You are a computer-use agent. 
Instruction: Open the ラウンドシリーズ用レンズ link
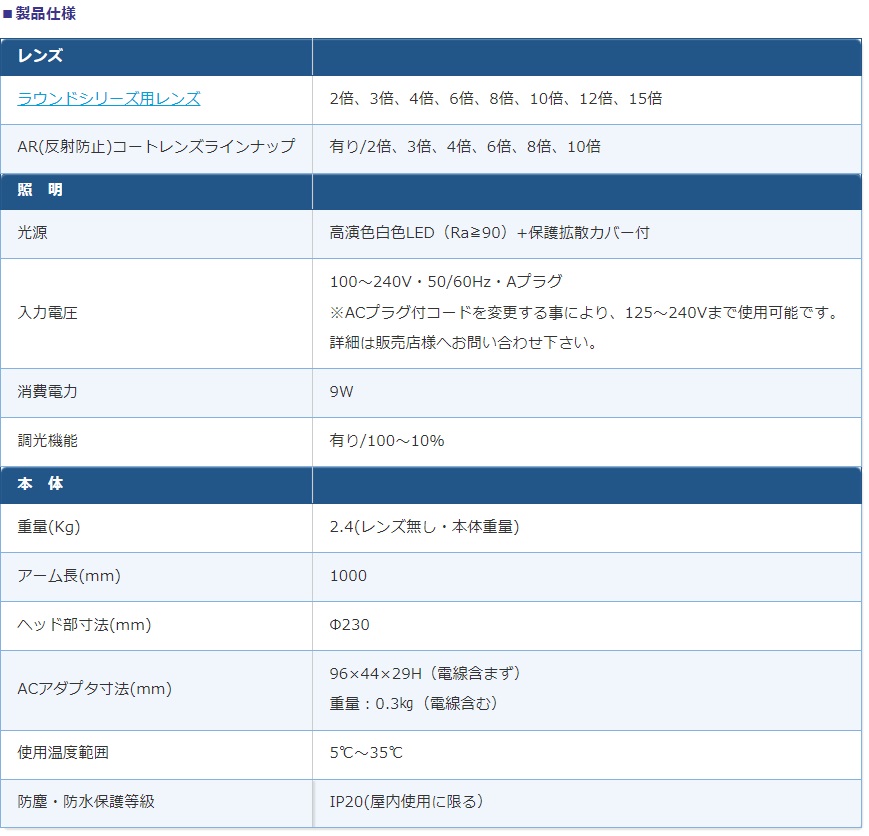pos(109,99)
